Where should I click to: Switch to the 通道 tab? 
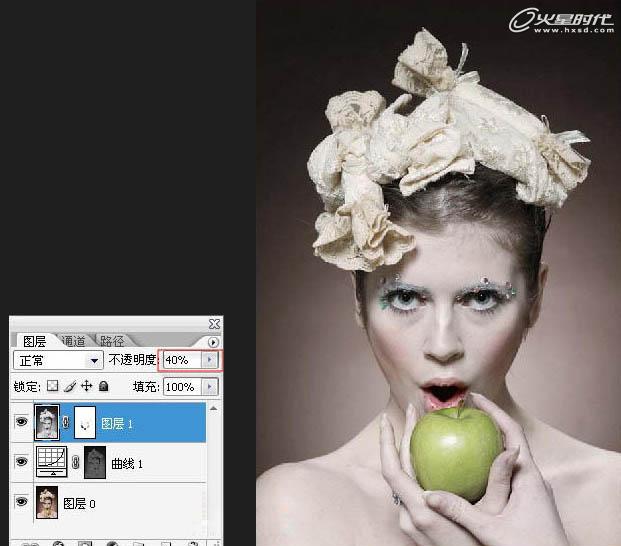(x=74, y=341)
